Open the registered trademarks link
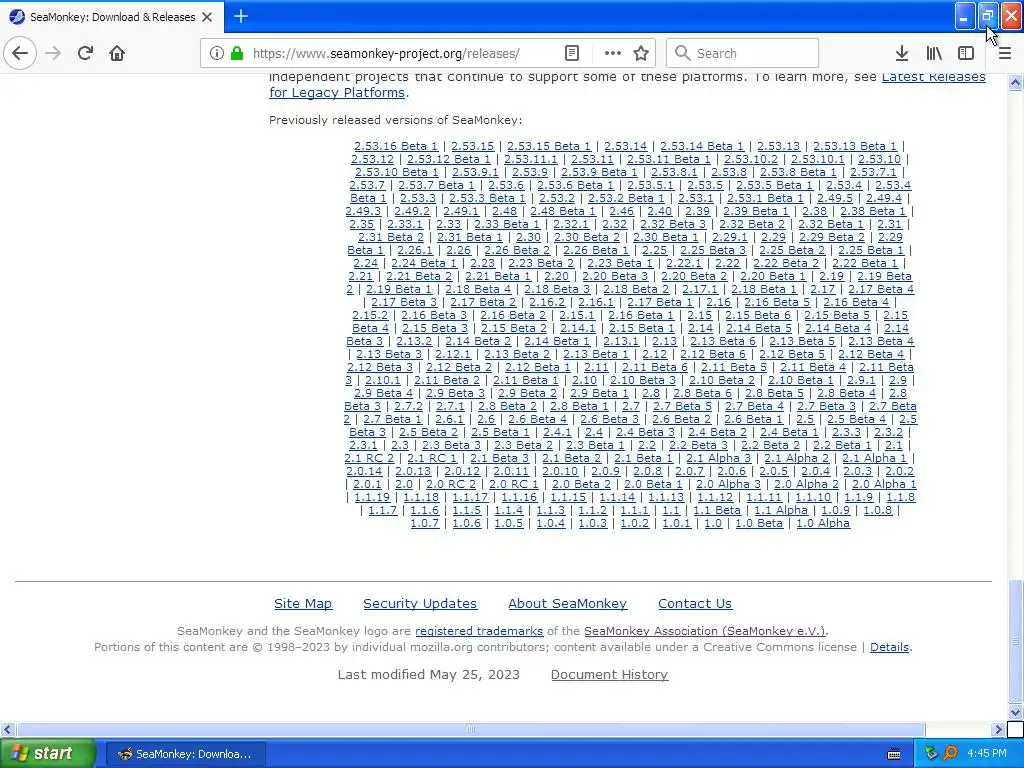This screenshot has height=768, width=1024. pos(479,632)
